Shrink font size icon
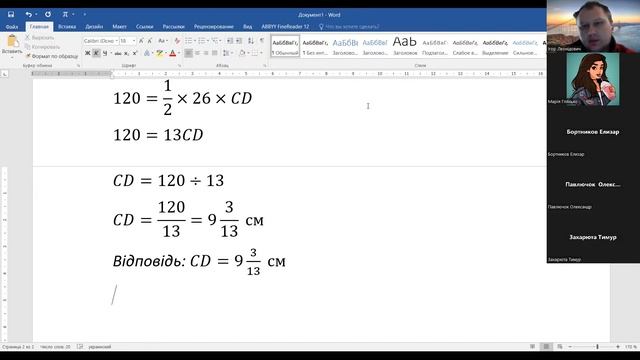The width and height of the screenshot is (640, 360). pos(150,41)
